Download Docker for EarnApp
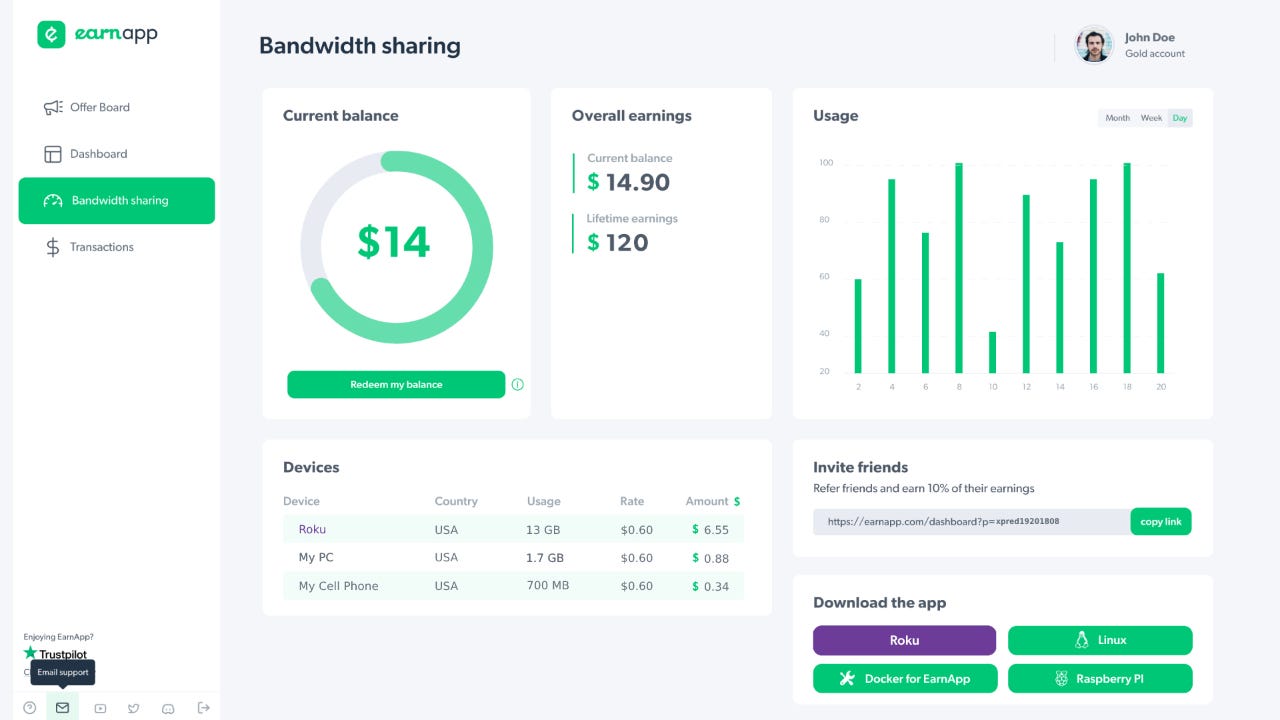The width and height of the screenshot is (1280, 720). (x=905, y=678)
